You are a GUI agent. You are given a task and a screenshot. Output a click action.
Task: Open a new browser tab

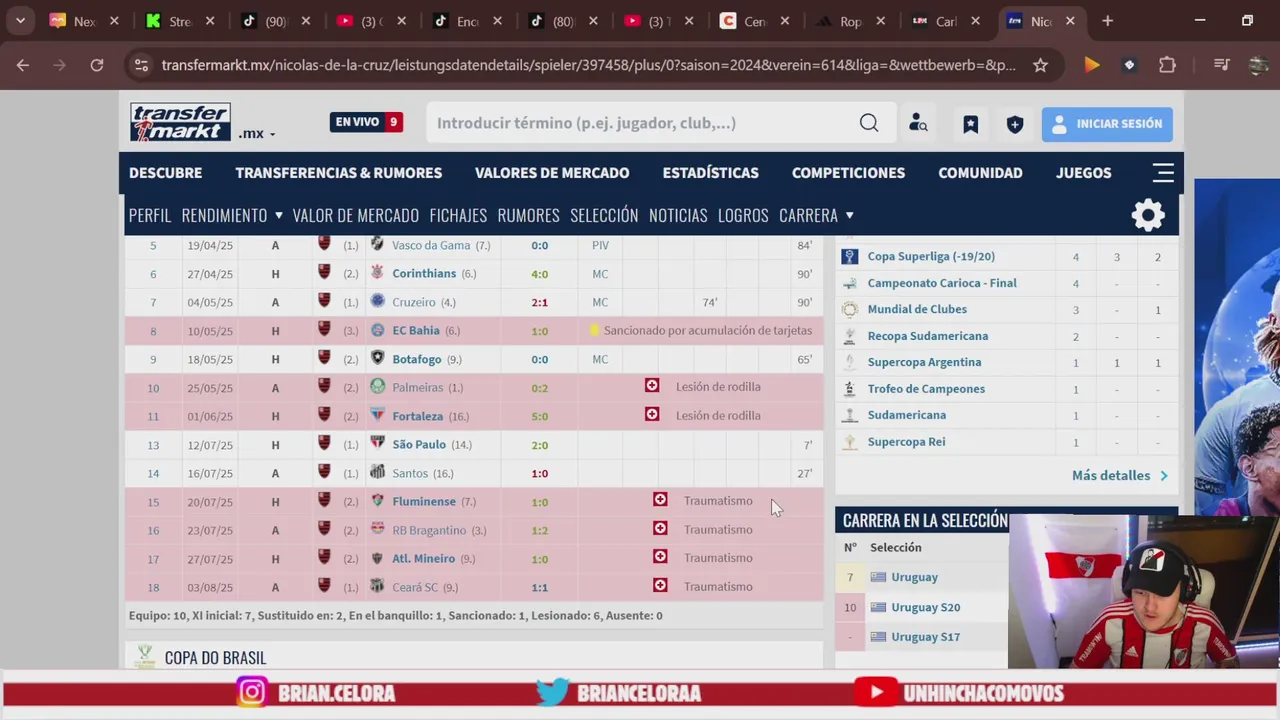(1107, 21)
